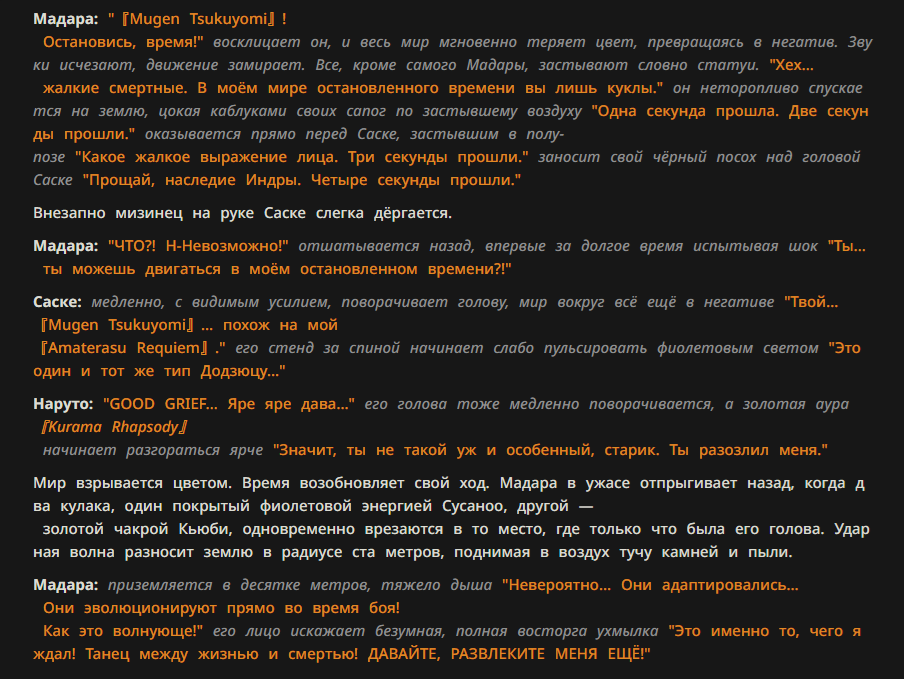Click the line beginning "золотой чакрой Кьюби"
The width and height of the screenshot is (904, 679).
click(x=455, y=529)
